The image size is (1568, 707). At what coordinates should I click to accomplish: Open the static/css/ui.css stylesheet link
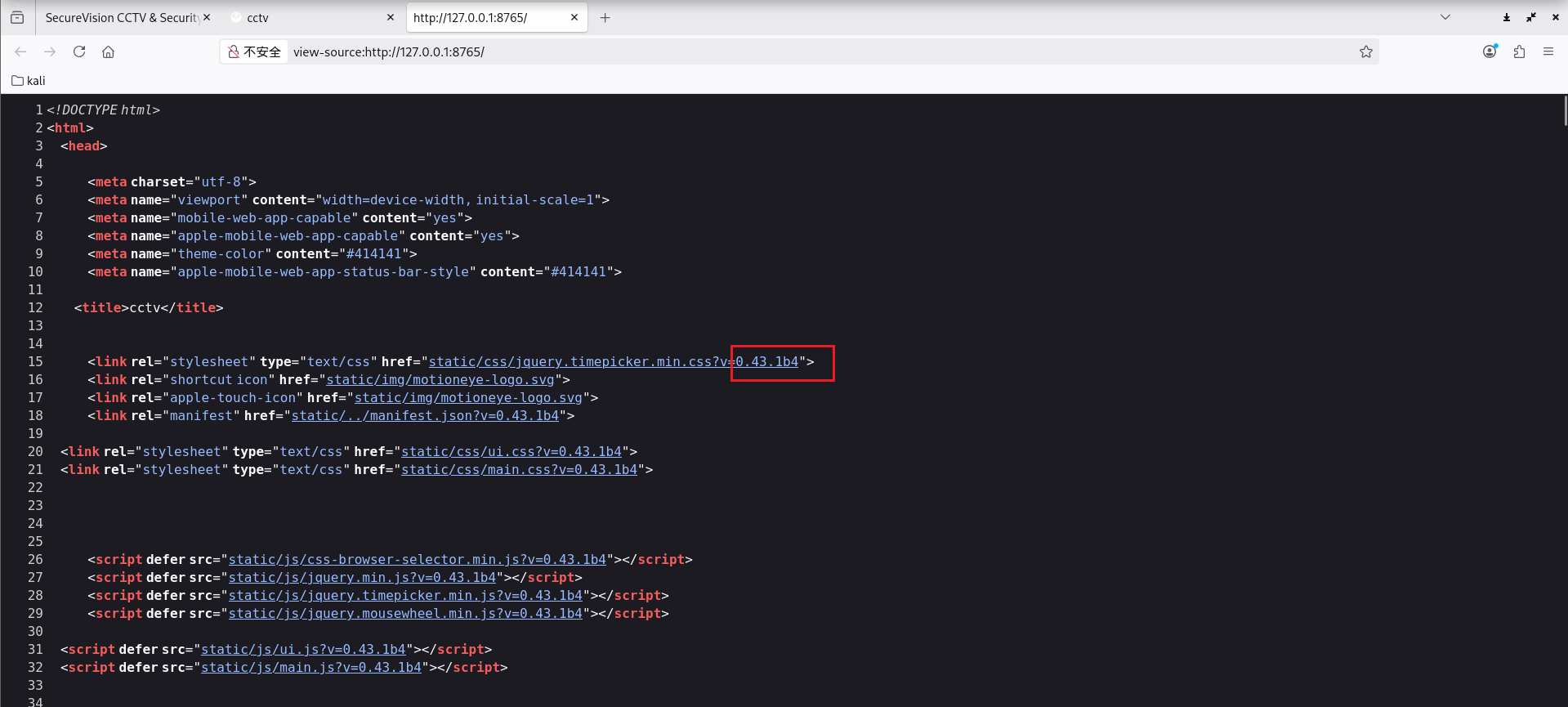pyautogui.click(x=511, y=451)
